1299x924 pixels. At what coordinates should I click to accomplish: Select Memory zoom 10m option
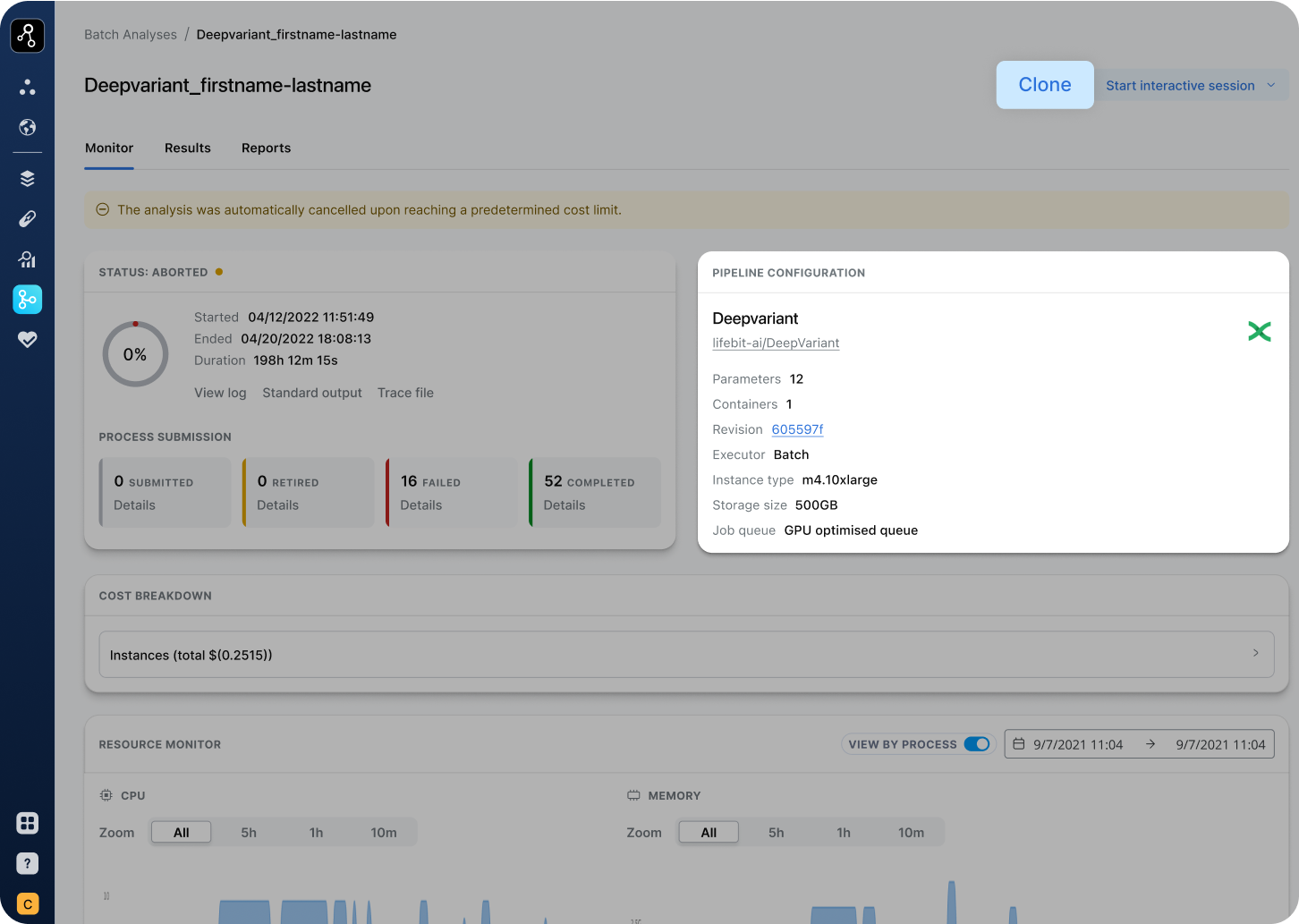tap(911, 832)
